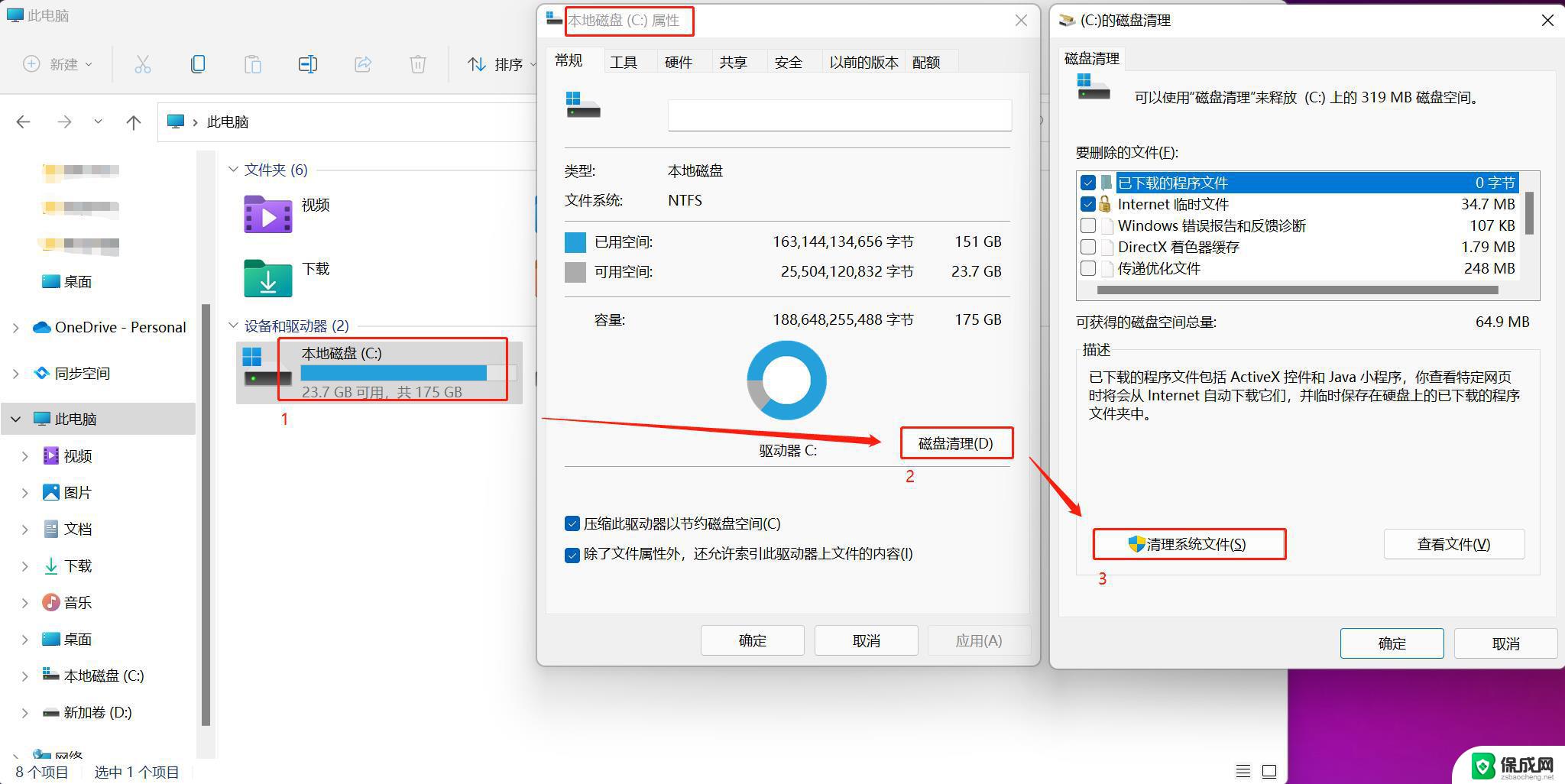This screenshot has width=1565, height=784.
Task: Open recent locations dropdown chevron
Action: (x=98, y=121)
